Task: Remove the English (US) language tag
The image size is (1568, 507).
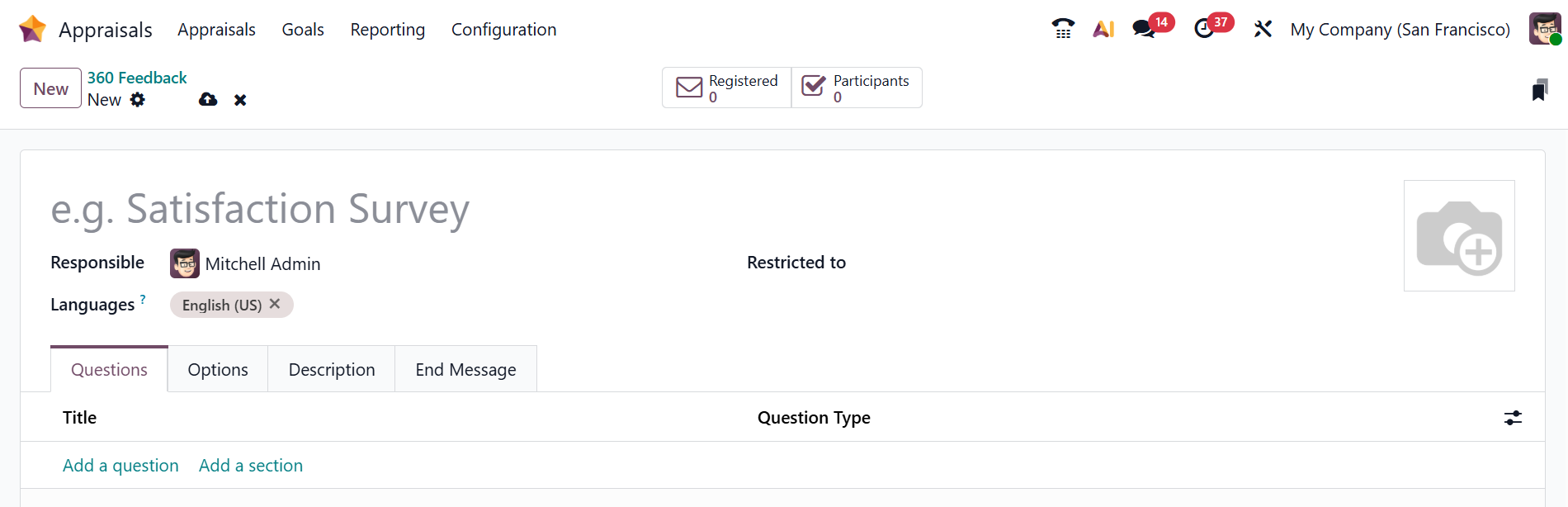Action: 275,304
